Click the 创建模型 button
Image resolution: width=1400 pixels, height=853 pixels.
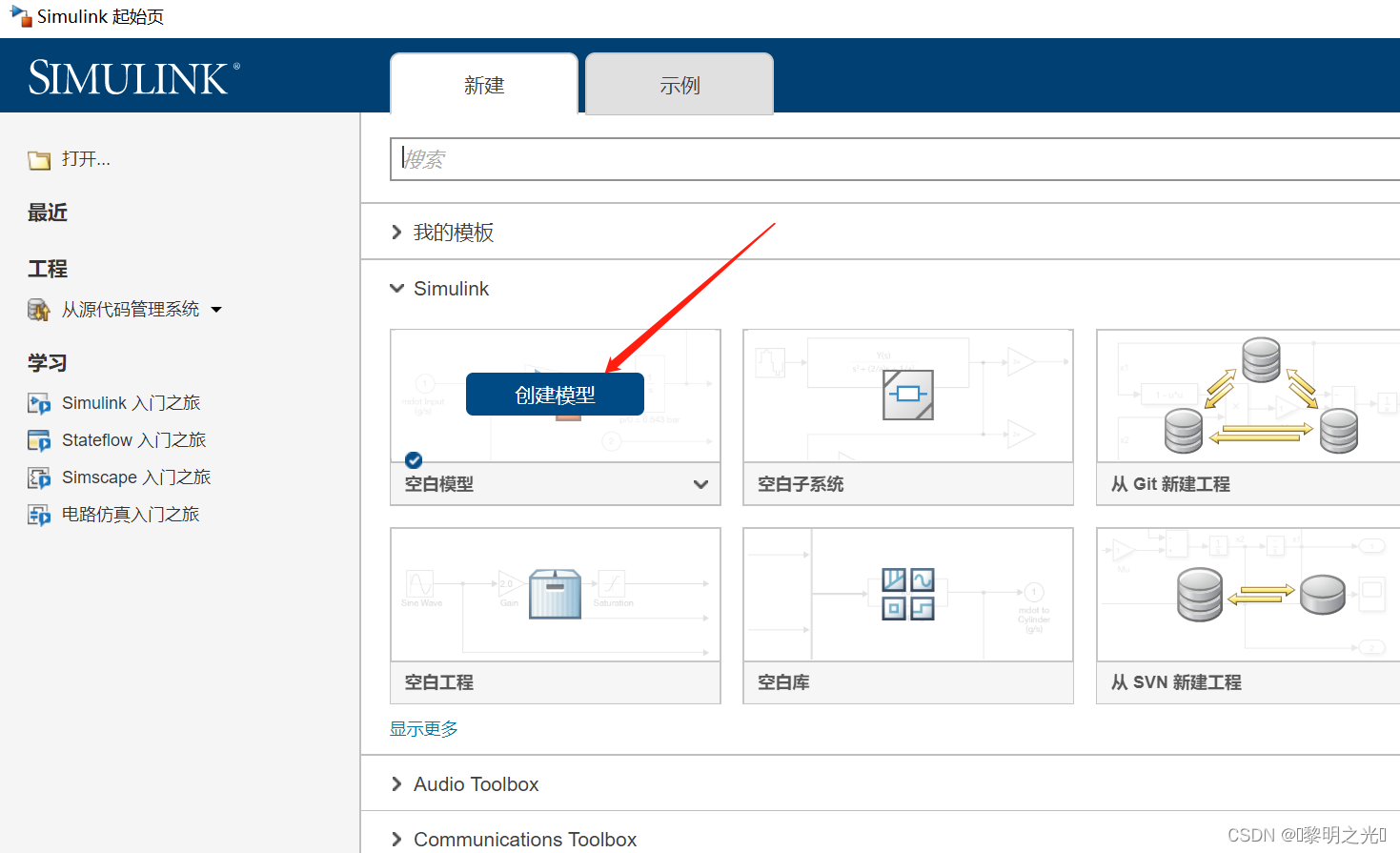(555, 395)
